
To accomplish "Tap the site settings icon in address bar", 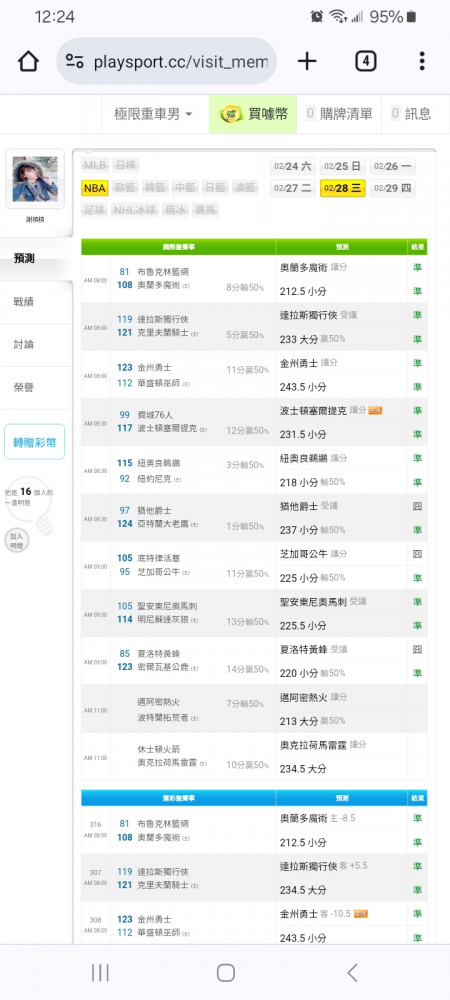I will (75, 62).
